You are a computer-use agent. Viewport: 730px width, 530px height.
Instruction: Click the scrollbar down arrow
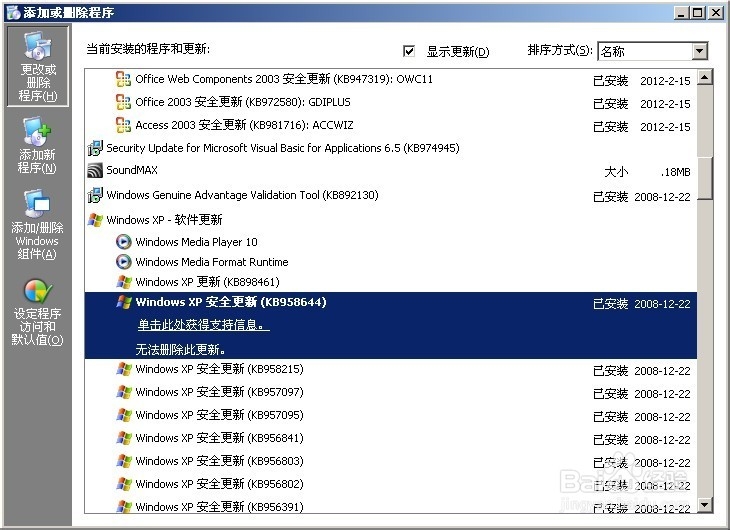(705, 504)
